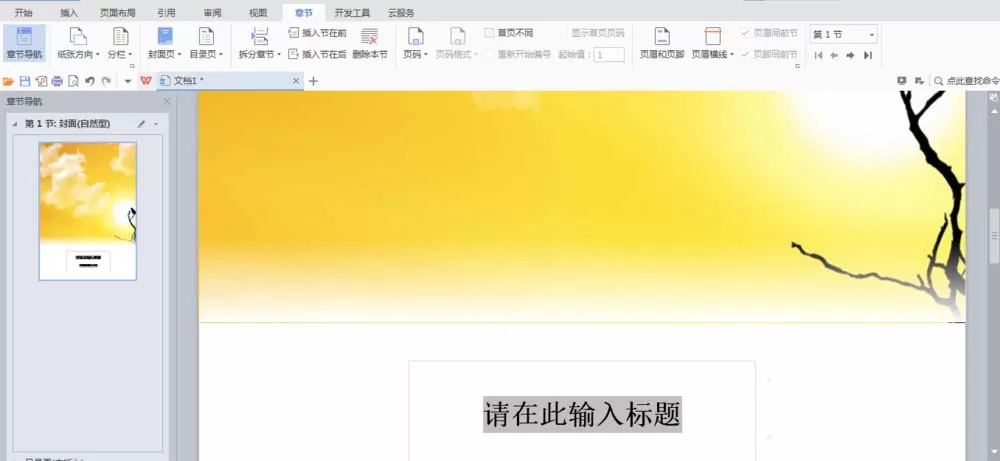The width and height of the screenshot is (1000, 461).
Task: Select the cover page thumbnail in navigation
Action: pos(88,211)
